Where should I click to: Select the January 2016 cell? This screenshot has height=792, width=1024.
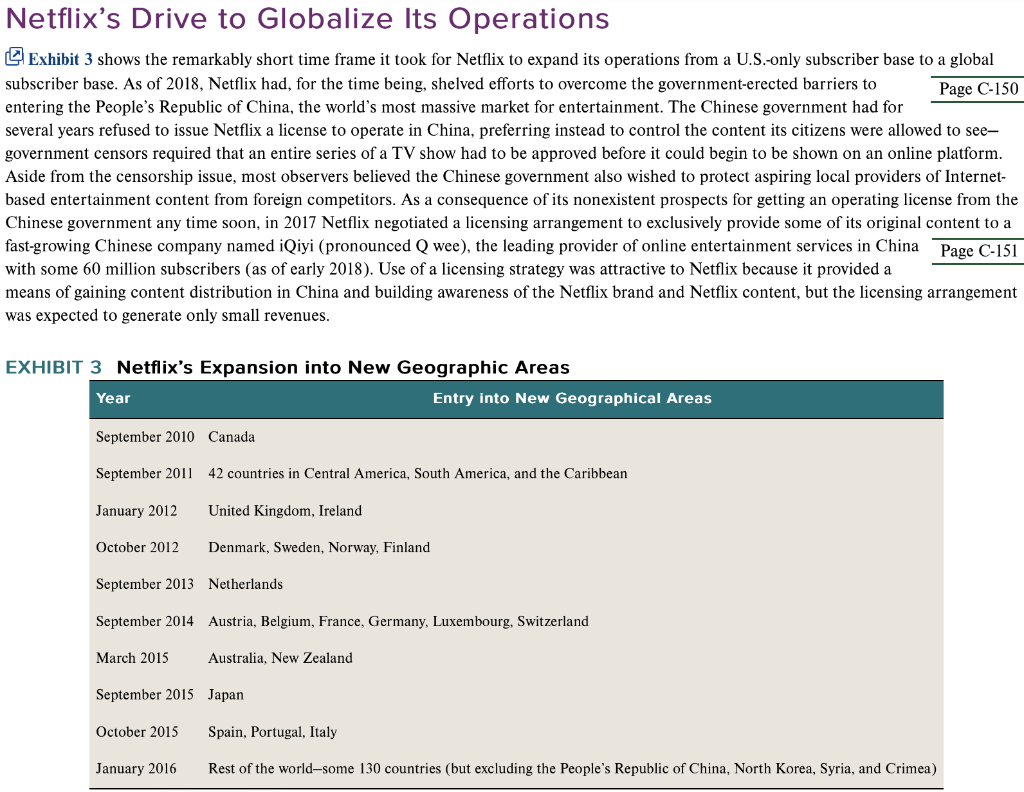tap(136, 768)
